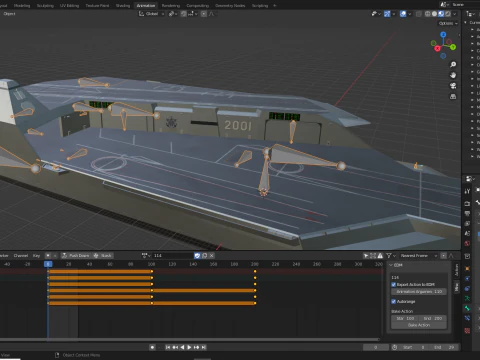Screen dimensions: 480x360
Task: Open viewport shading options dropdown
Action: pyautogui.click(x=454, y=14)
